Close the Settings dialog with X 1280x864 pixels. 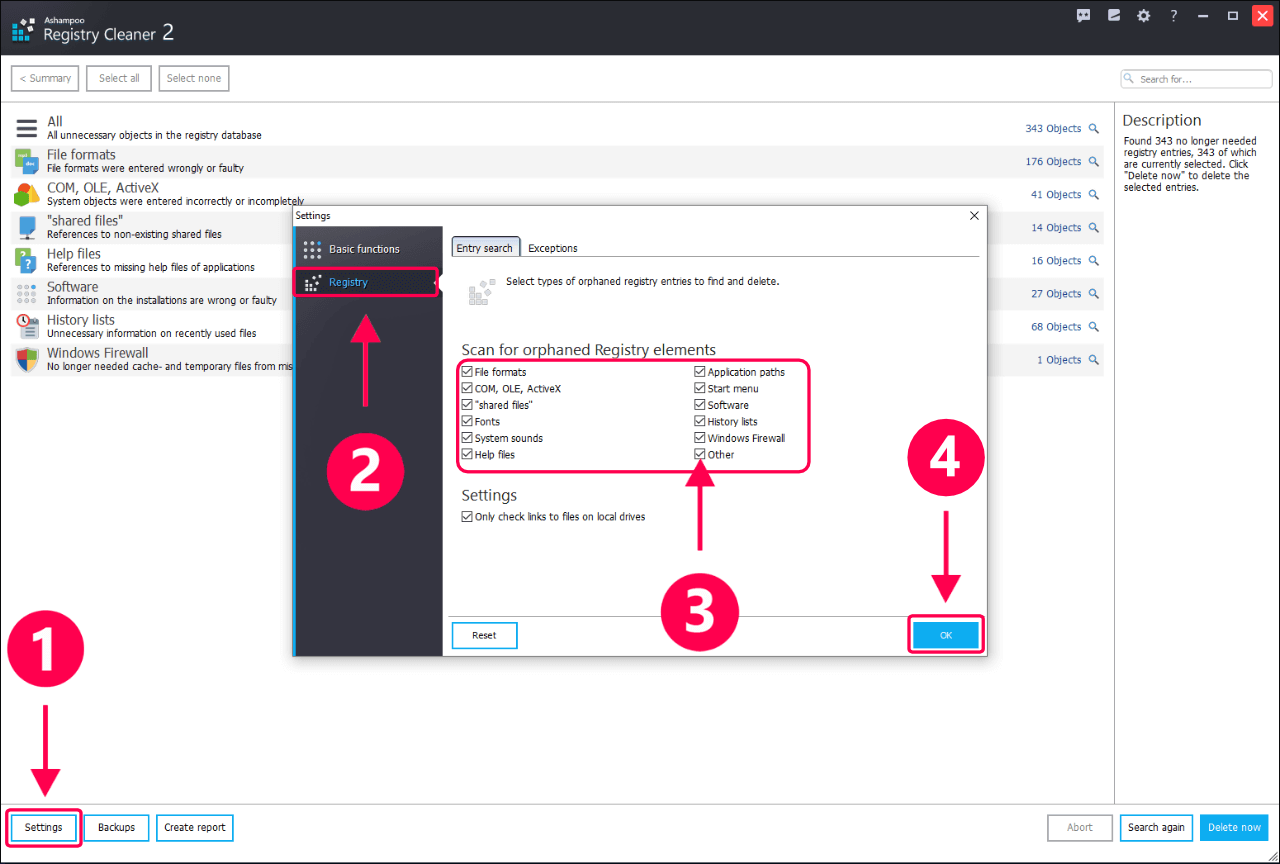pyautogui.click(x=975, y=215)
